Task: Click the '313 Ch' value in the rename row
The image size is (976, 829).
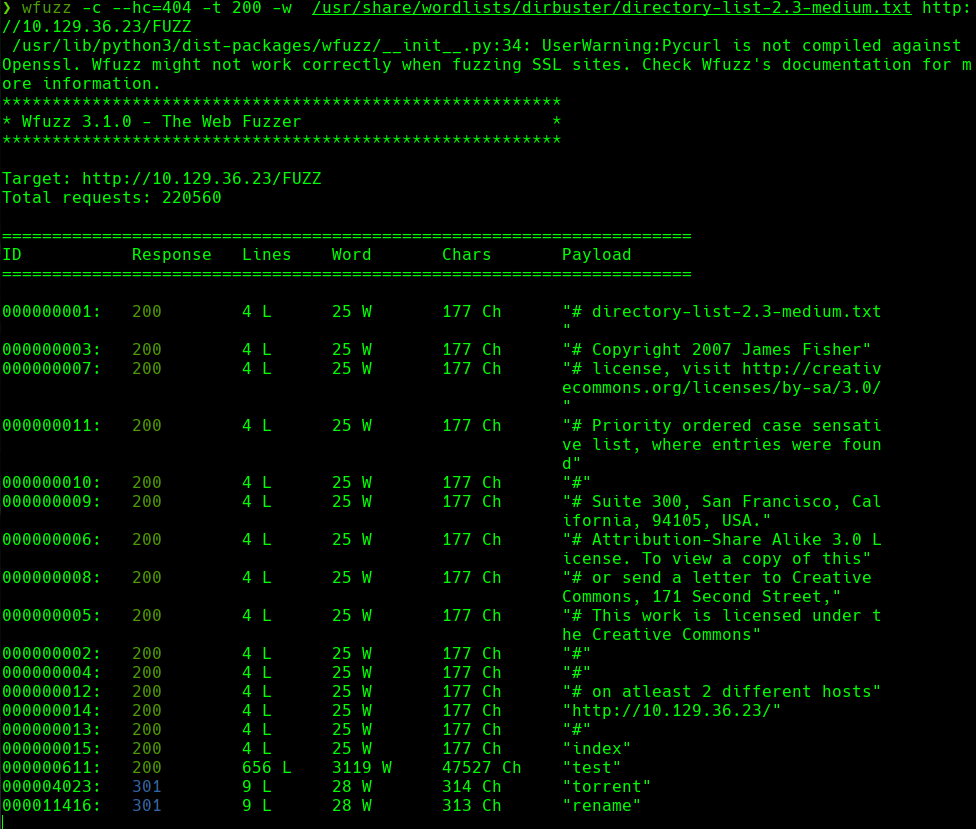Action: click(472, 805)
